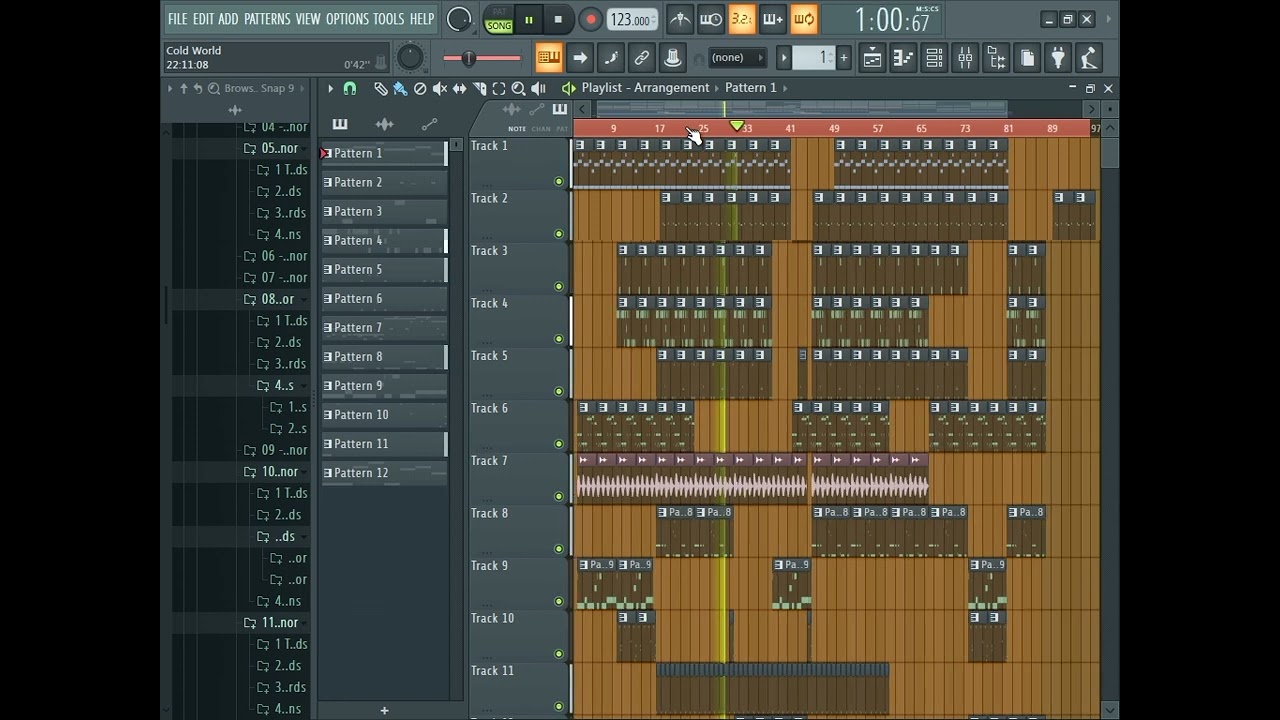Open the OPTIONS menu
1280x720 pixels.
347,19
